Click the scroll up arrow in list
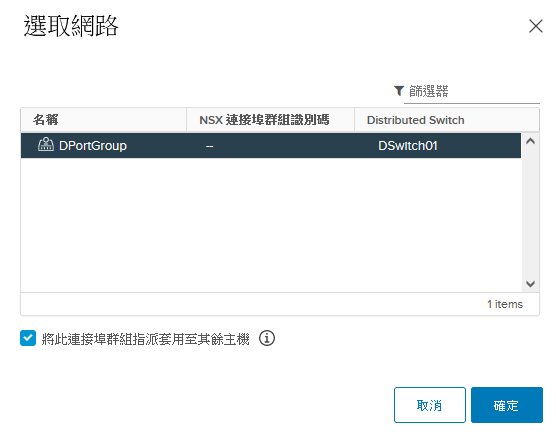This screenshot has height=434, width=556. (530, 141)
